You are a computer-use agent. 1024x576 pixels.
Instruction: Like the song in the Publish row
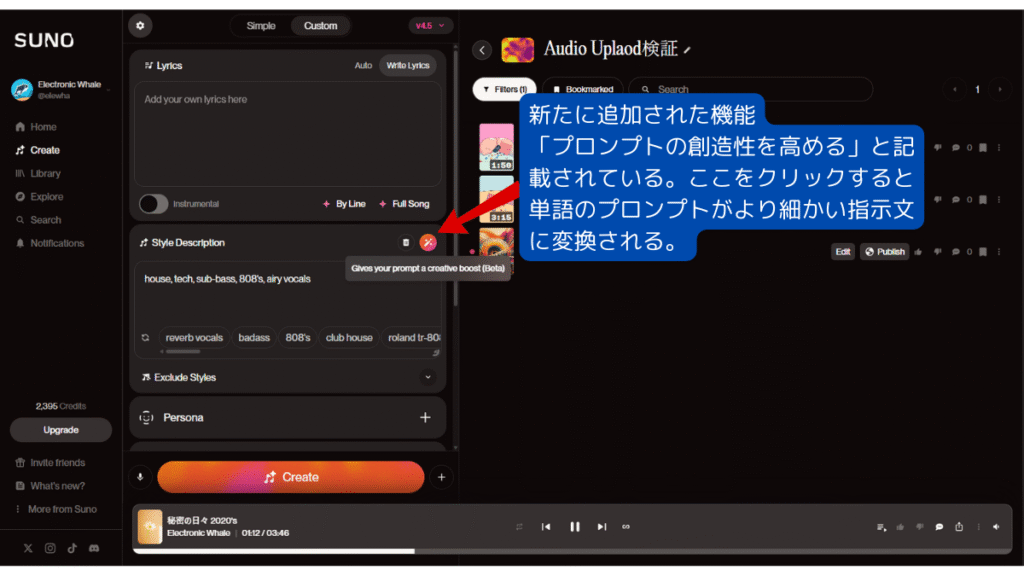(918, 252)
